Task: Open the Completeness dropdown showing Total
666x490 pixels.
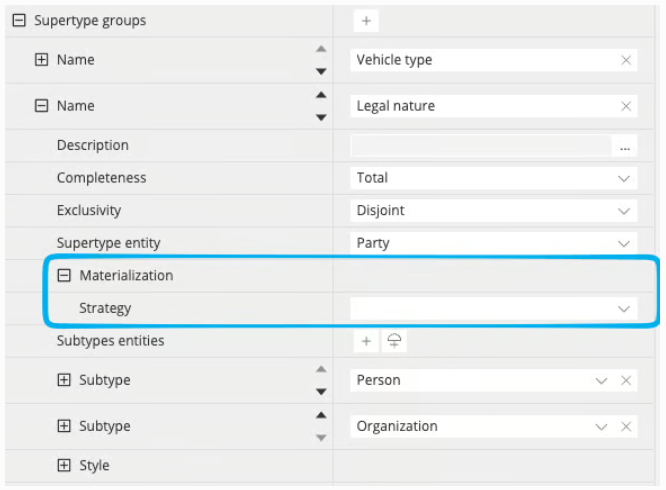Action: (494, 178)
